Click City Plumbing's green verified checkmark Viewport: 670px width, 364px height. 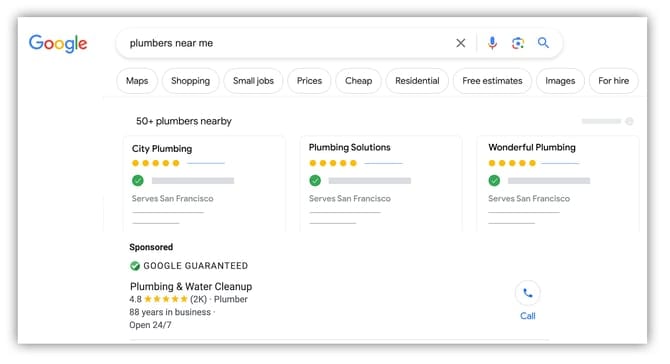(138, 181)
